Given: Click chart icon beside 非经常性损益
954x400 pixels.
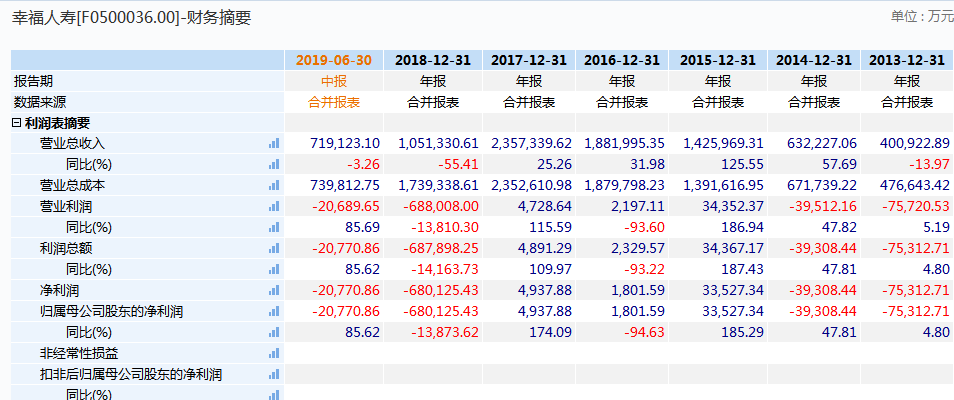Looking at the screenshot, I should click(273, 353).
